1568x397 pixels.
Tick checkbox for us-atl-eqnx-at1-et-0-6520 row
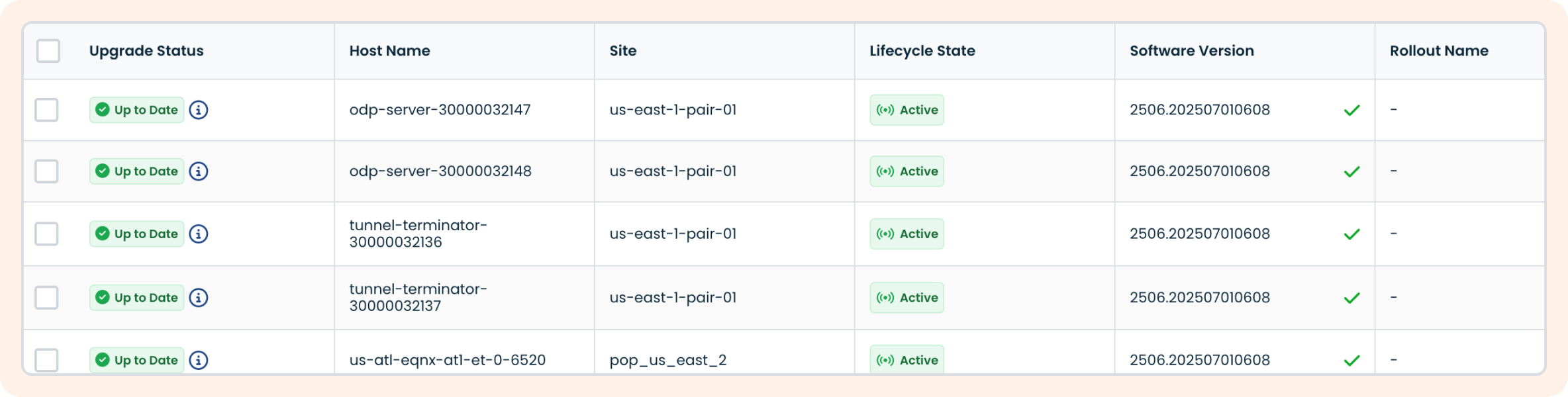coord(47,360)
